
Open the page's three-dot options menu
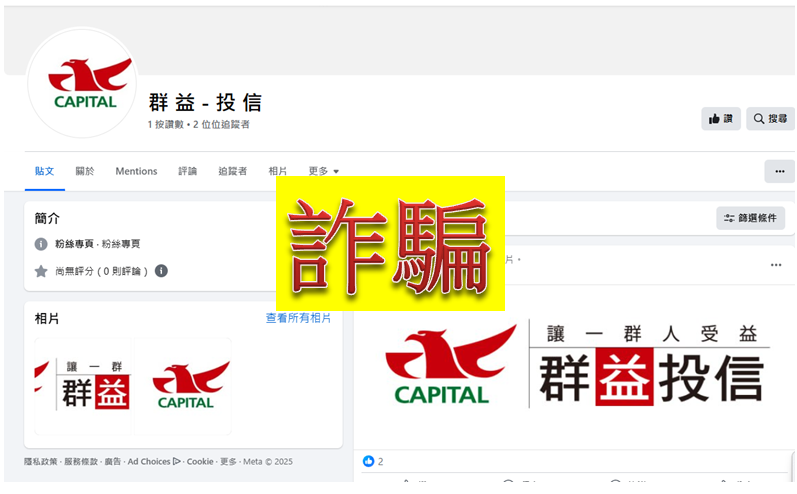pyautogui.click(x=780, y=172)
